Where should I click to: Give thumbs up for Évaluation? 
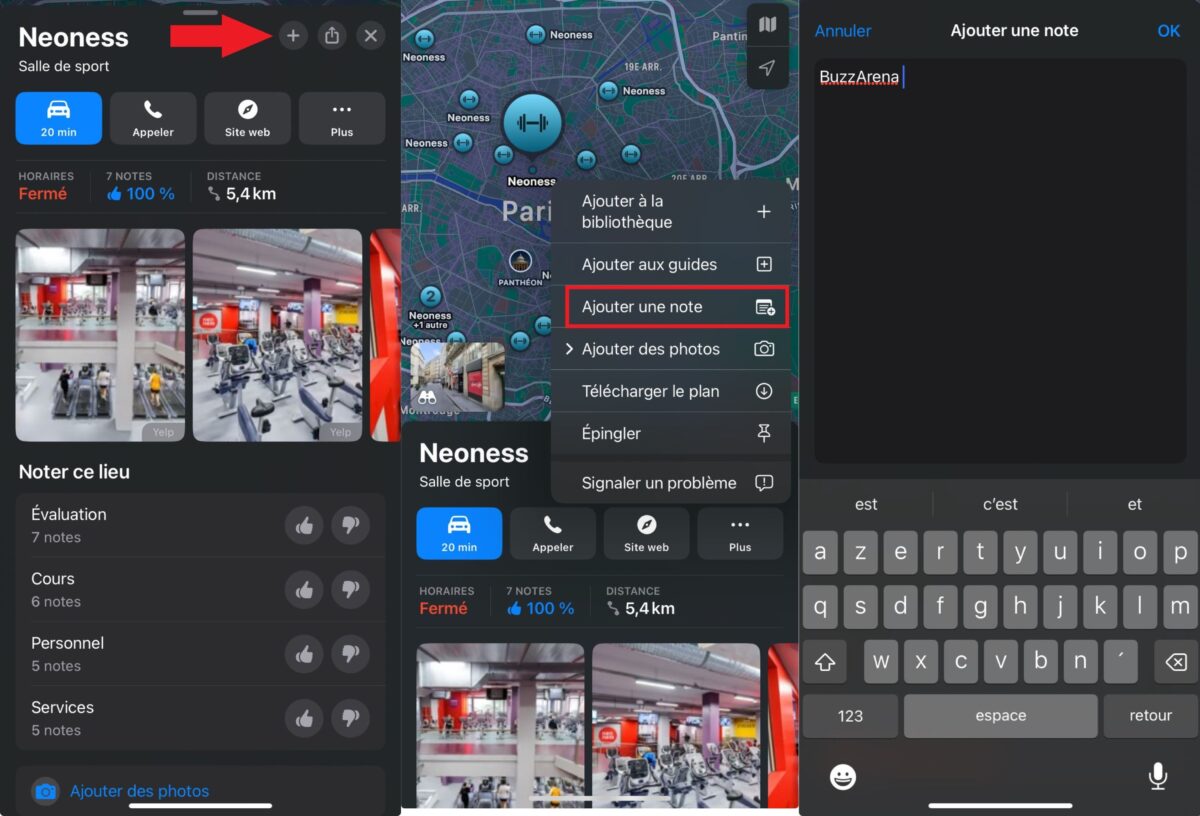point(304,525)
